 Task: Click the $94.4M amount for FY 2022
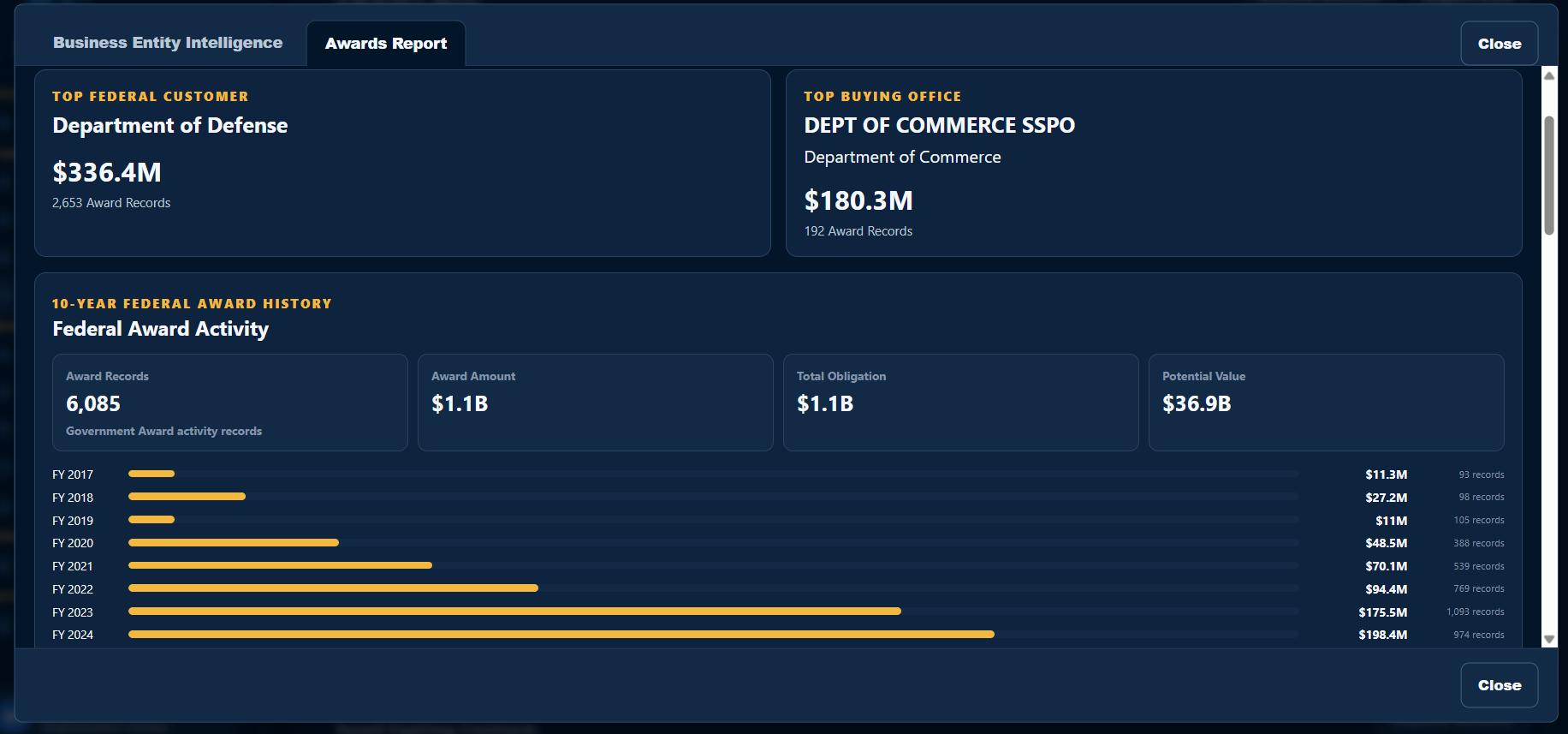(1386, 589)
